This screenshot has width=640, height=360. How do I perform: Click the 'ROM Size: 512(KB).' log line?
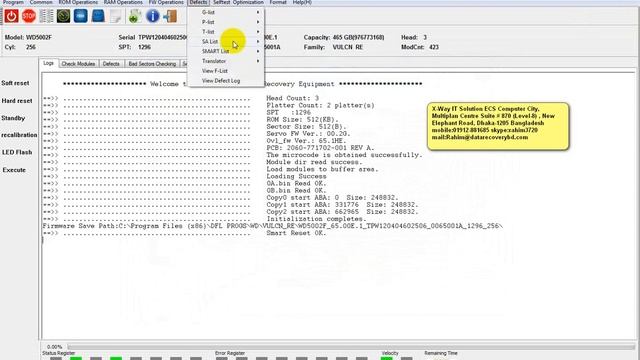[302, 120]
